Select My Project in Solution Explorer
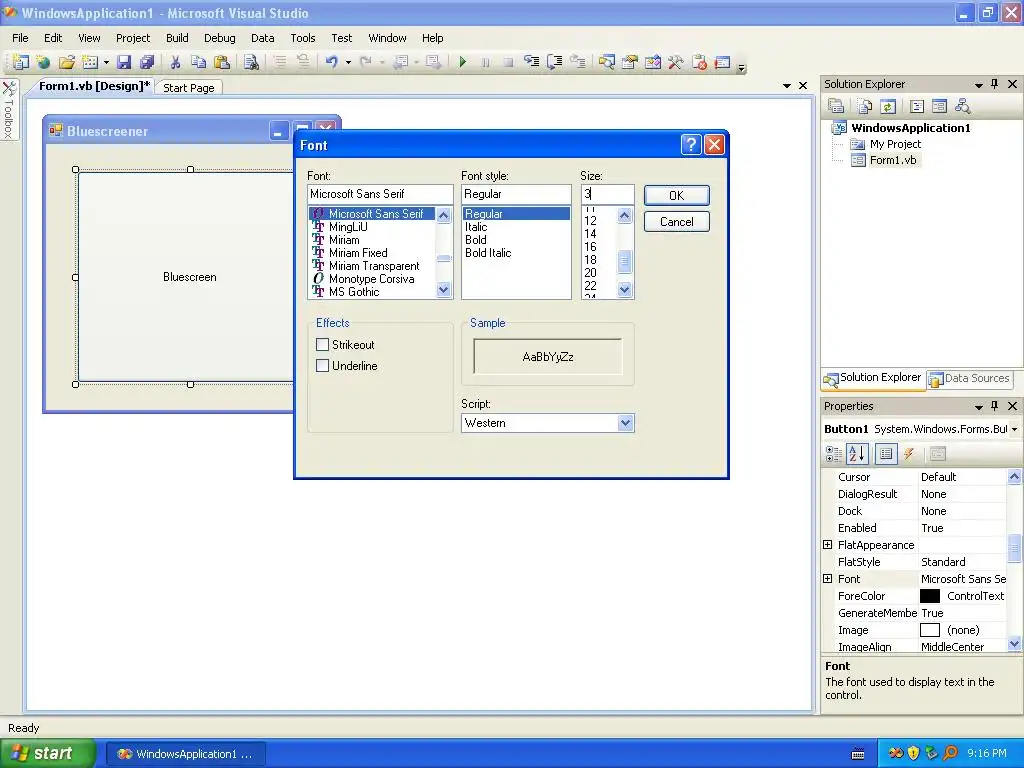1024x768 pixels. coord(895,144)
